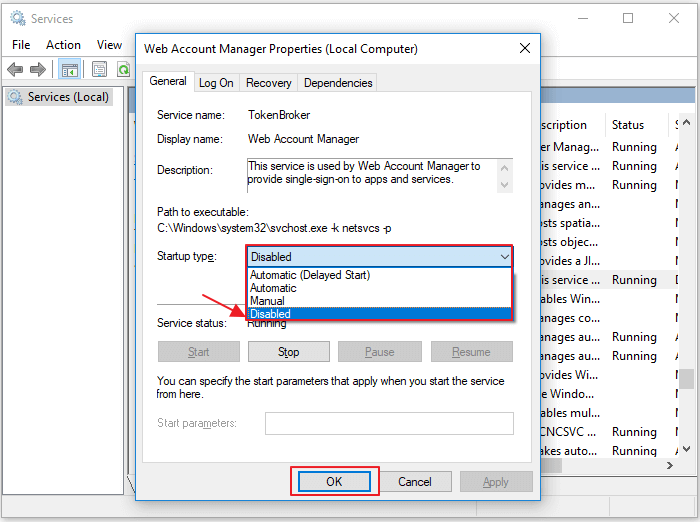The width and height of the screenshot is (700, 522).
Task: Sort services by the Status column header
Action: (x=628, y=125)
